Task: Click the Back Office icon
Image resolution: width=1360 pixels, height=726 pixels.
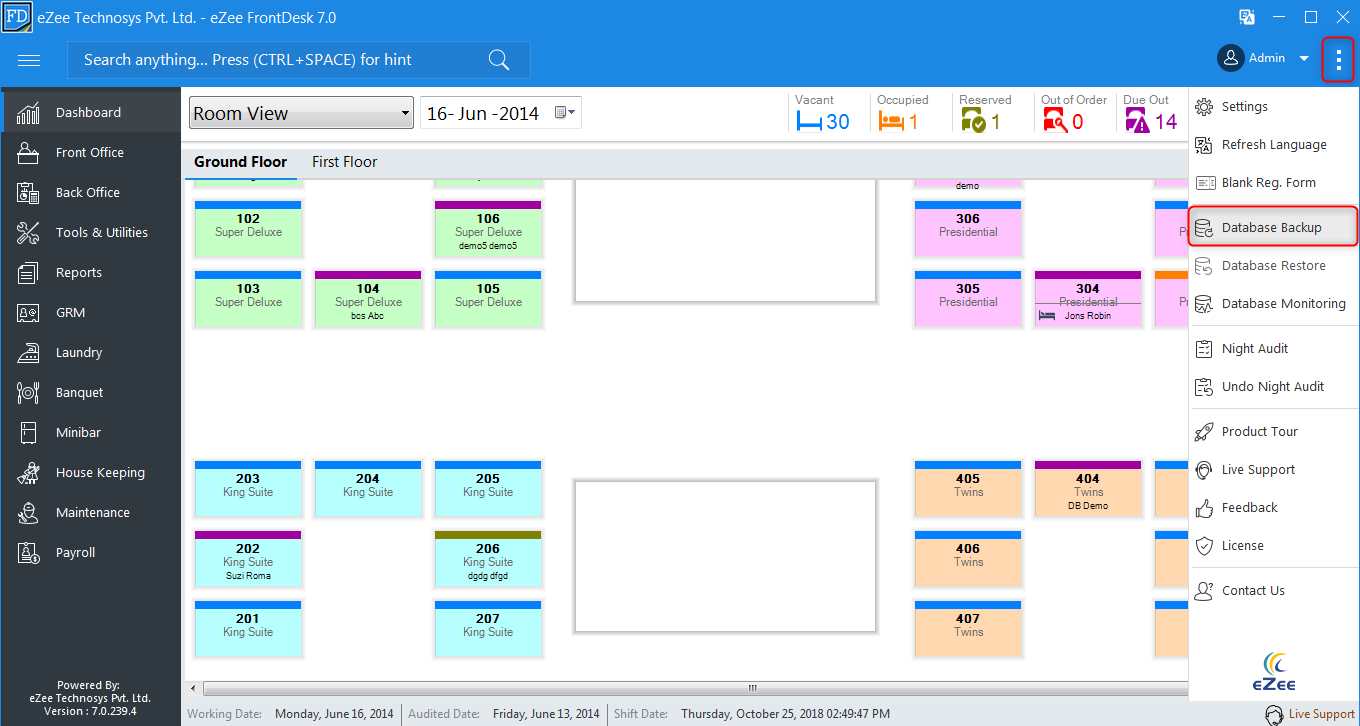Action: [x=28, y=192]
